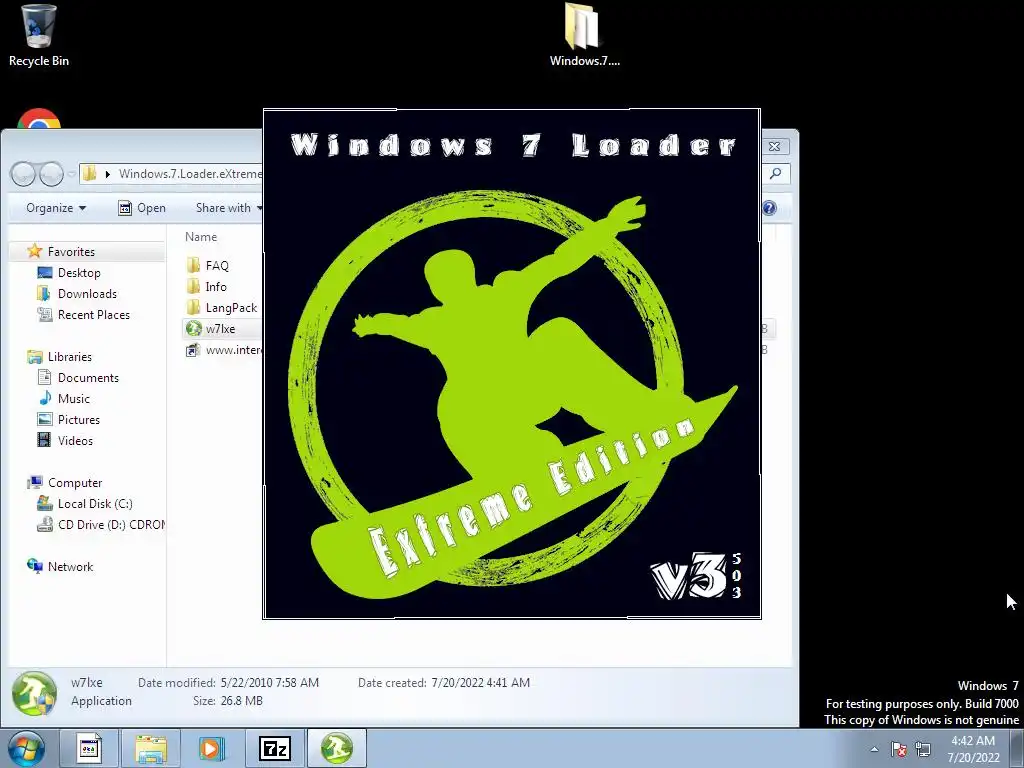Open Windows Explorer from the taskbar
The width and height of the screenshot is (1024, 768).
[151, 748]
